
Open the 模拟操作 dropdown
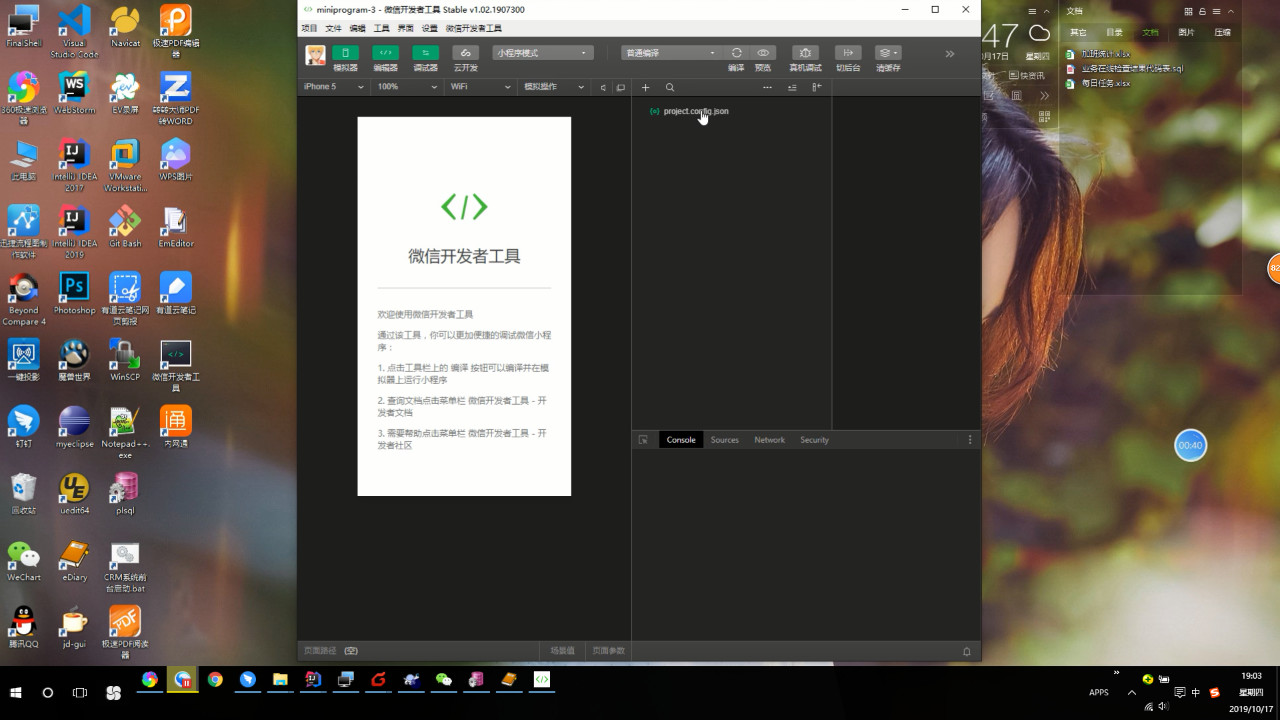click(x=554, y=87)
